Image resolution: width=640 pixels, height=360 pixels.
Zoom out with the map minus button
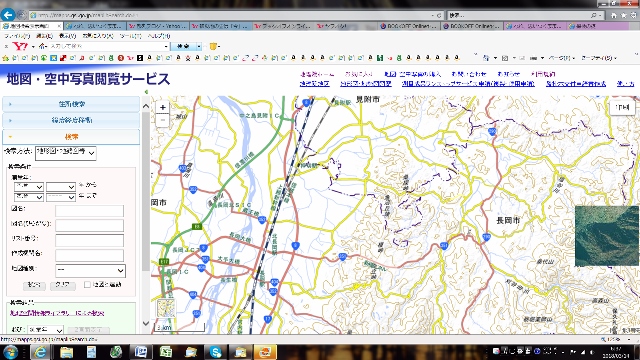(162, 120)
